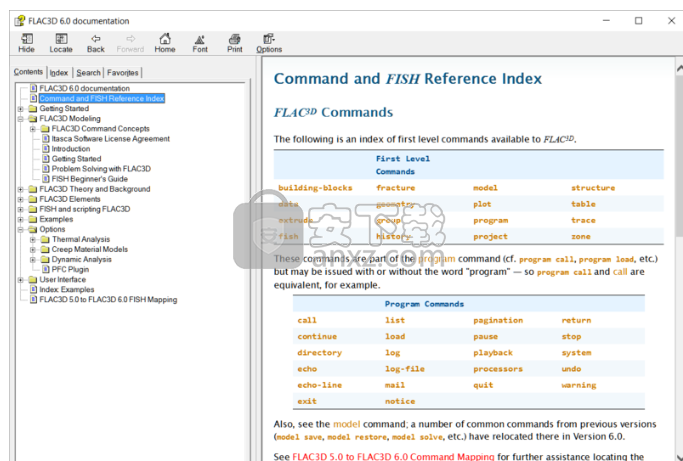Open the notice command link
The width and height of the screenshot is (683, 461).
point(400,401)
